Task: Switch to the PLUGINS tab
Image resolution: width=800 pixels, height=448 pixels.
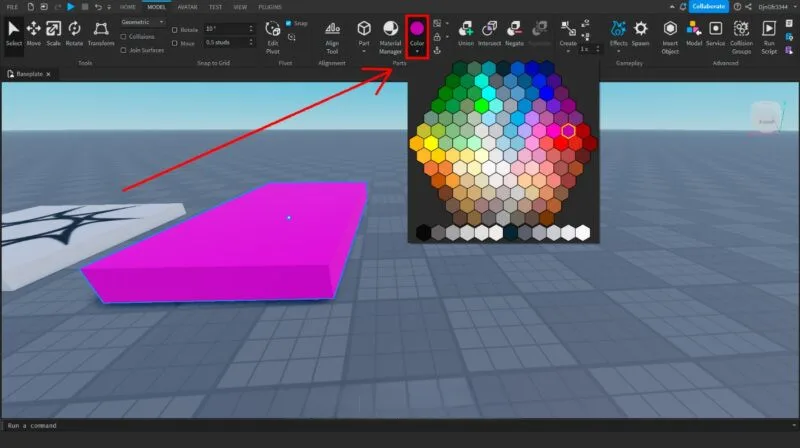Action: 270,7
